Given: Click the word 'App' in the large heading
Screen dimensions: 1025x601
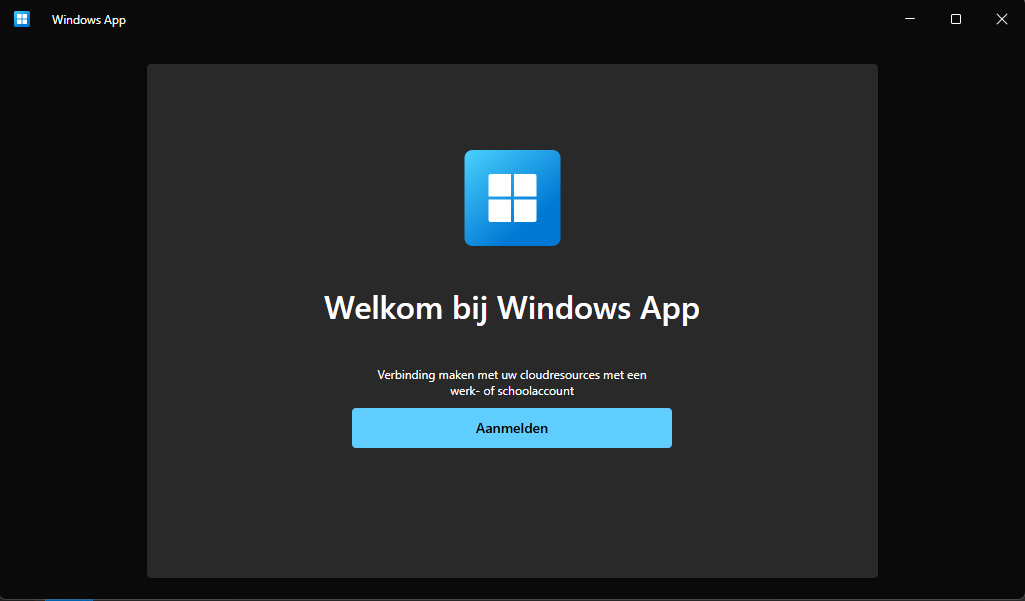Looking at the screenshot, I should (669, 309).
